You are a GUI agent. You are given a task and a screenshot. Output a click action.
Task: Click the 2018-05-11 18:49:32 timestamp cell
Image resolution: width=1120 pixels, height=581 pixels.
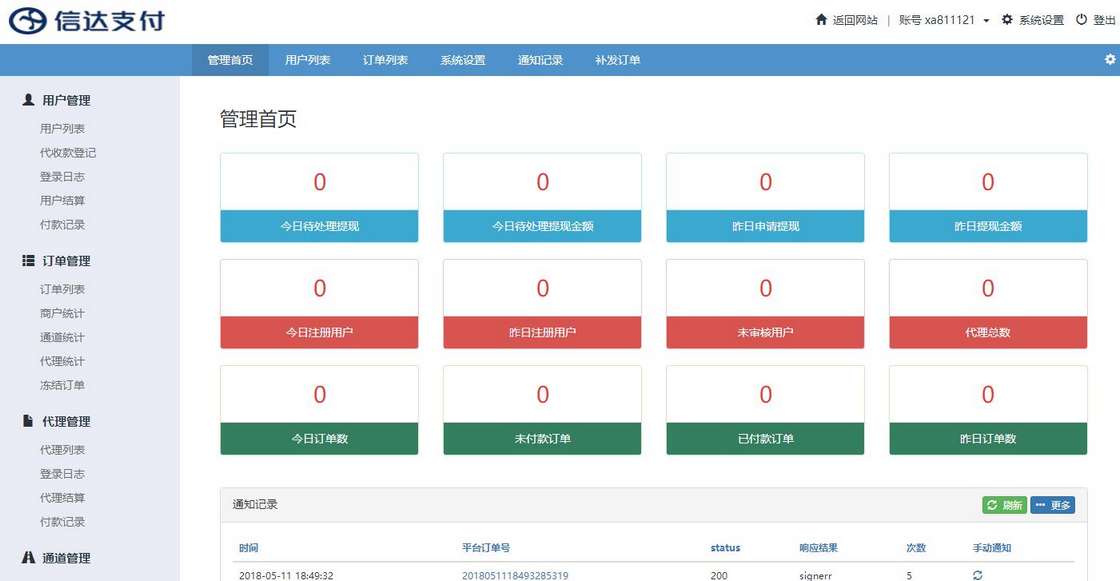click(x=286, y=575)
